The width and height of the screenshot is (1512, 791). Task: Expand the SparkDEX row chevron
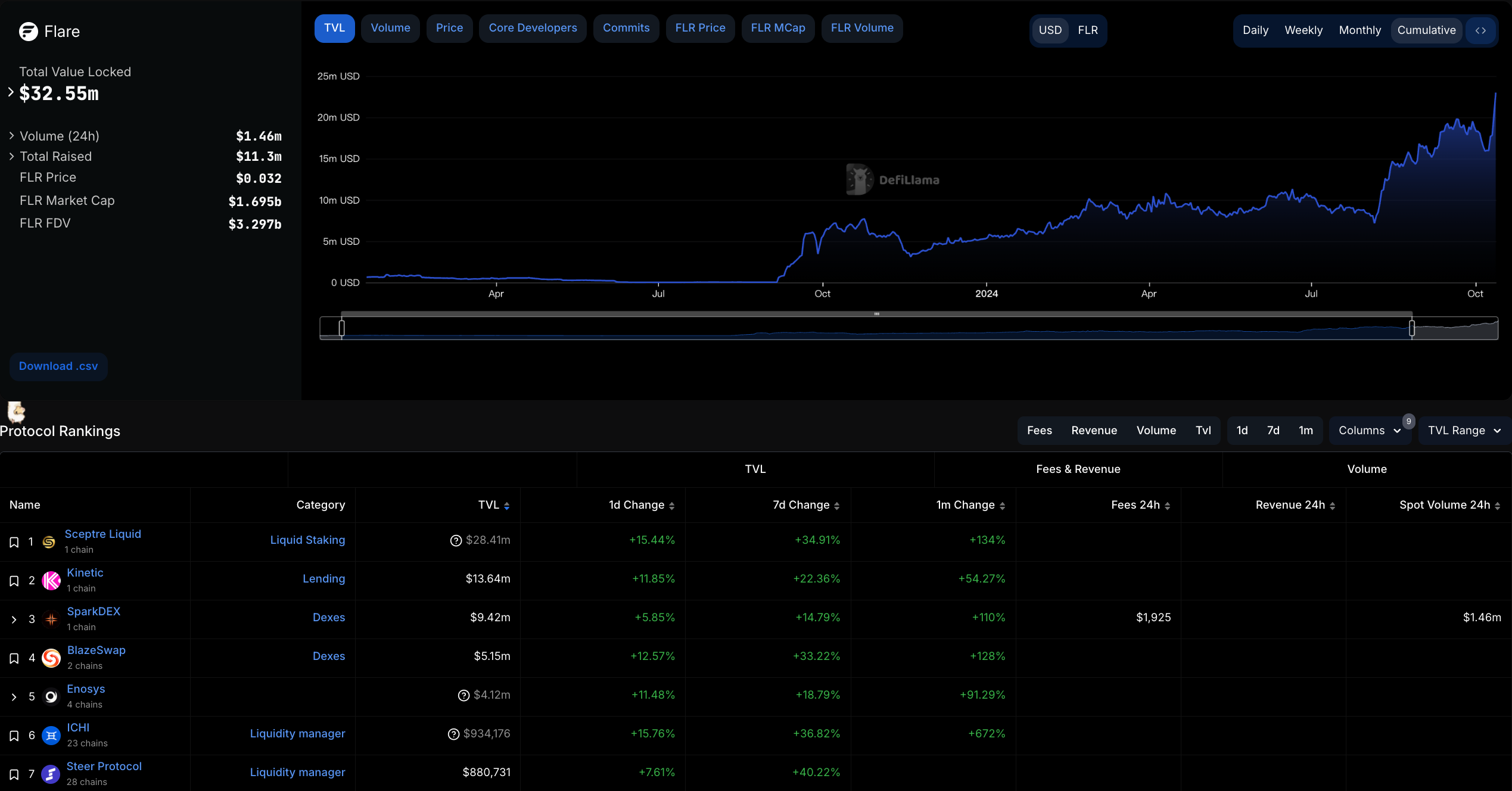[14, 619]
